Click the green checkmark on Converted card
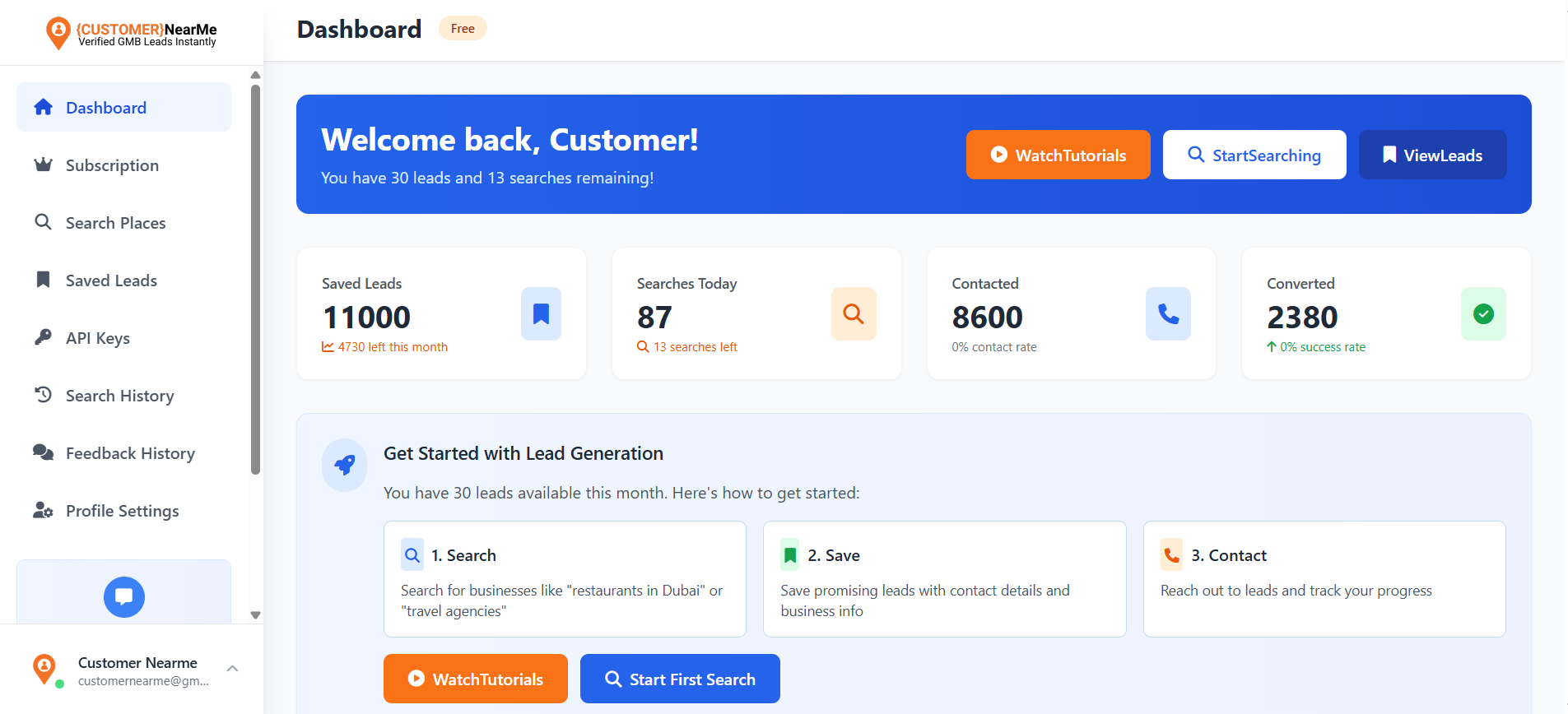Image resolution: width=1568 pixels, height=714 pixels. tap(1482, 313)
